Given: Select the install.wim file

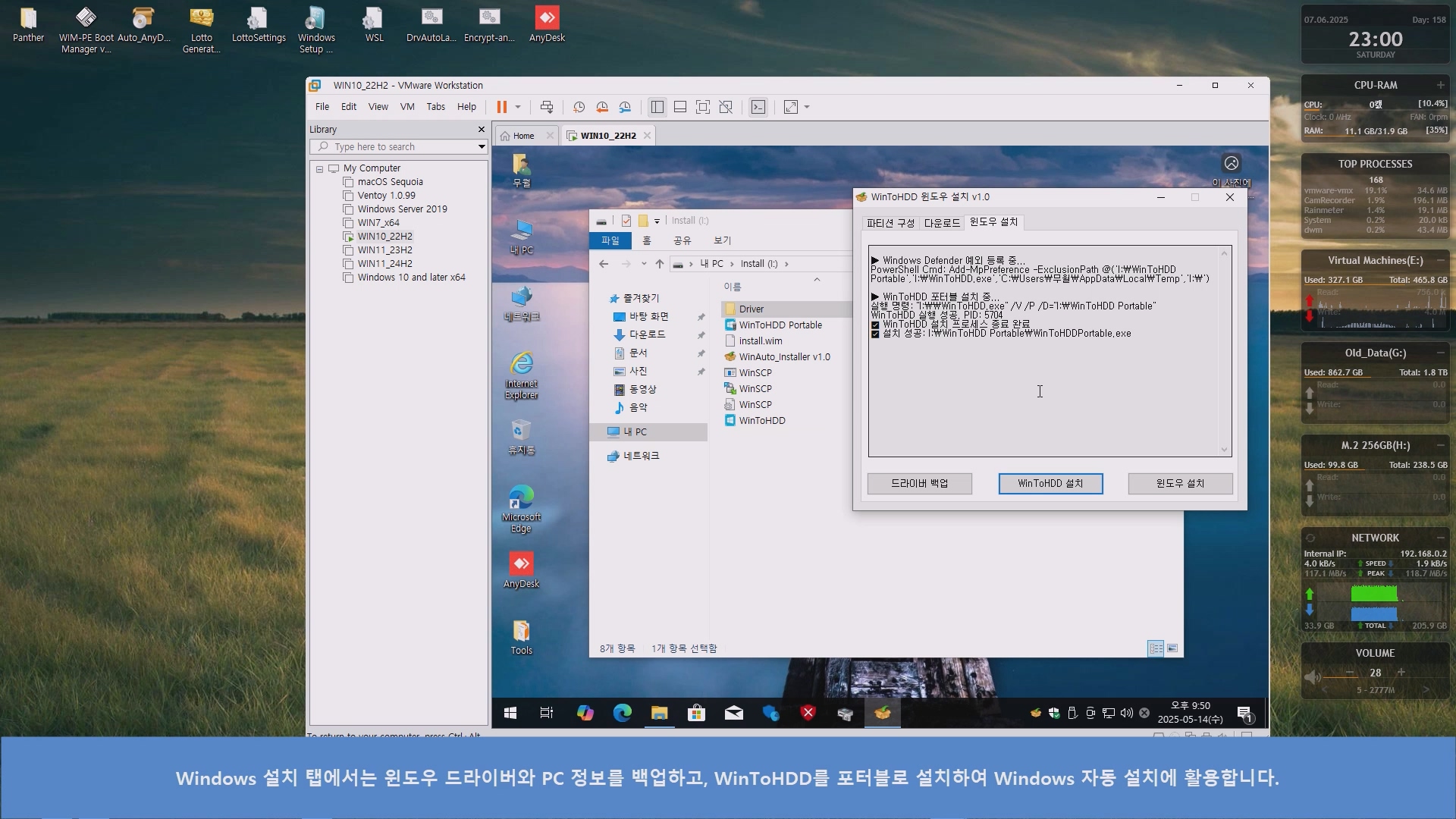Looking at the screenshot, I should 761,341.
